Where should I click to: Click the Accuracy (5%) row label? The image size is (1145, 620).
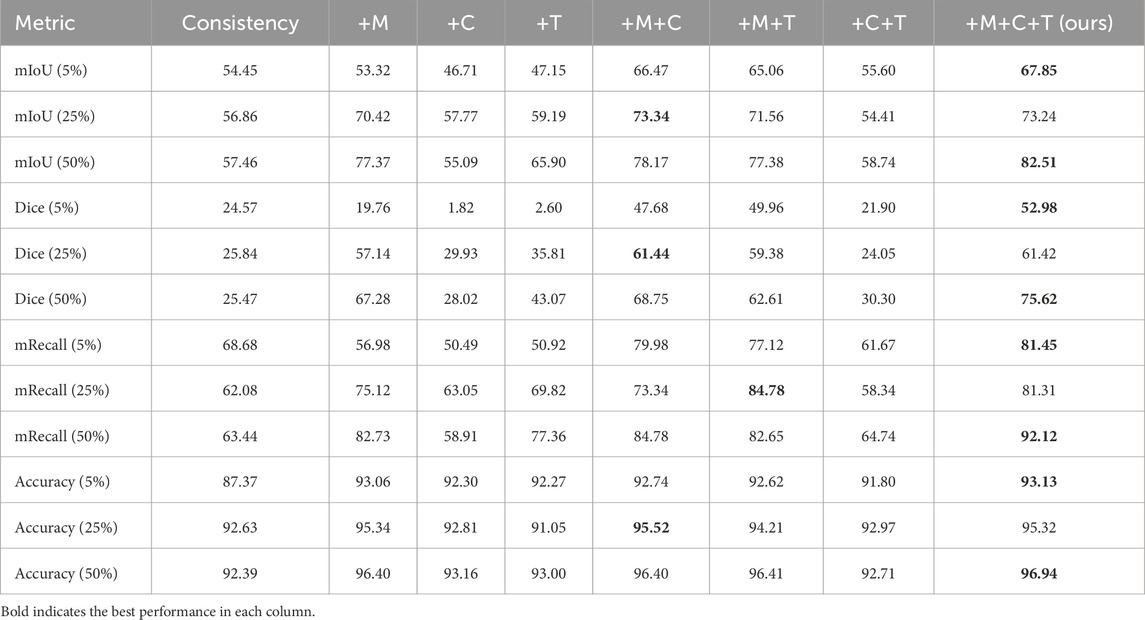click(x=62, y=482)
